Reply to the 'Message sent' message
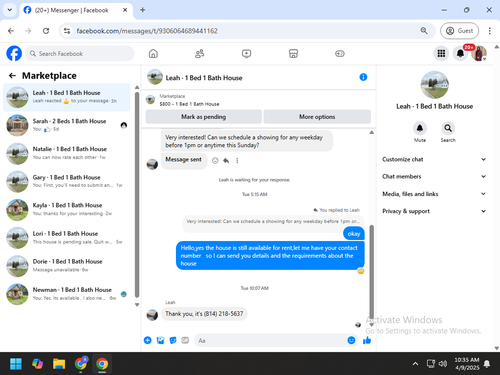500x375 pixels. pos(226,161)
